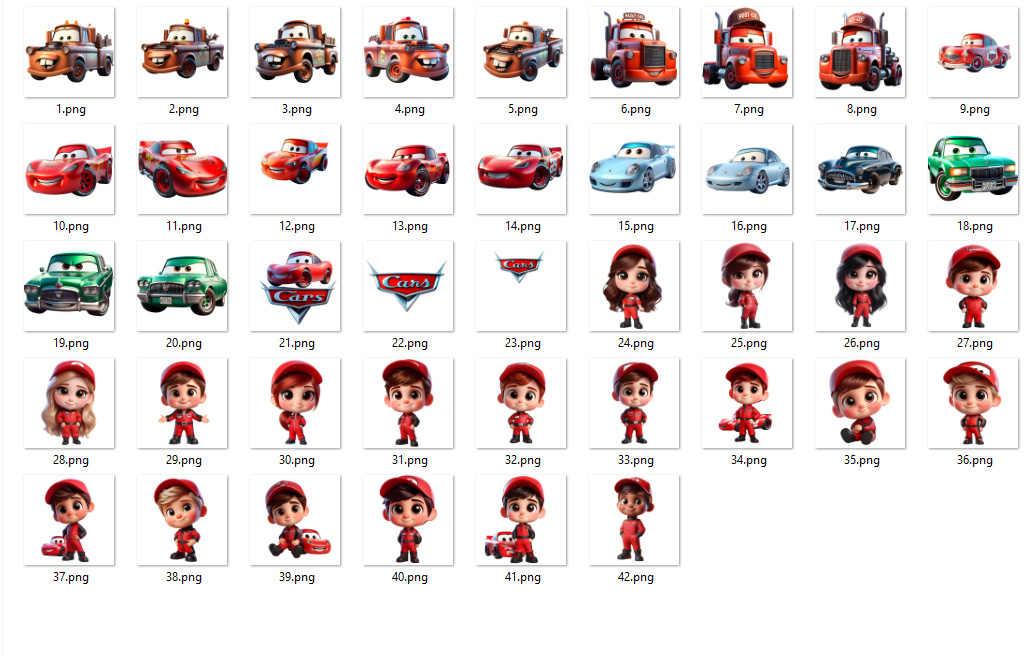Select the 17.png dark blue car thumbnail
Image resolution: width=1036 pixels, height=656 pixels.
tap(860, 169)
